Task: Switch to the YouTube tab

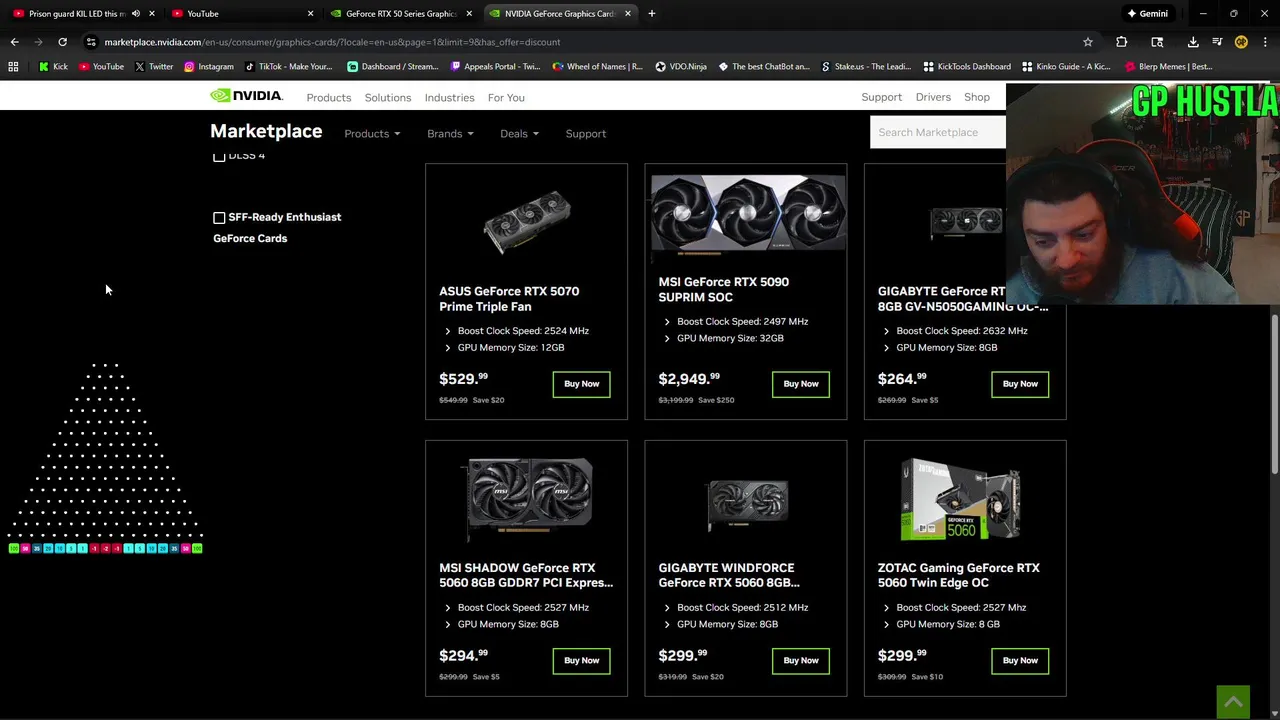Action: pos(240,14)
